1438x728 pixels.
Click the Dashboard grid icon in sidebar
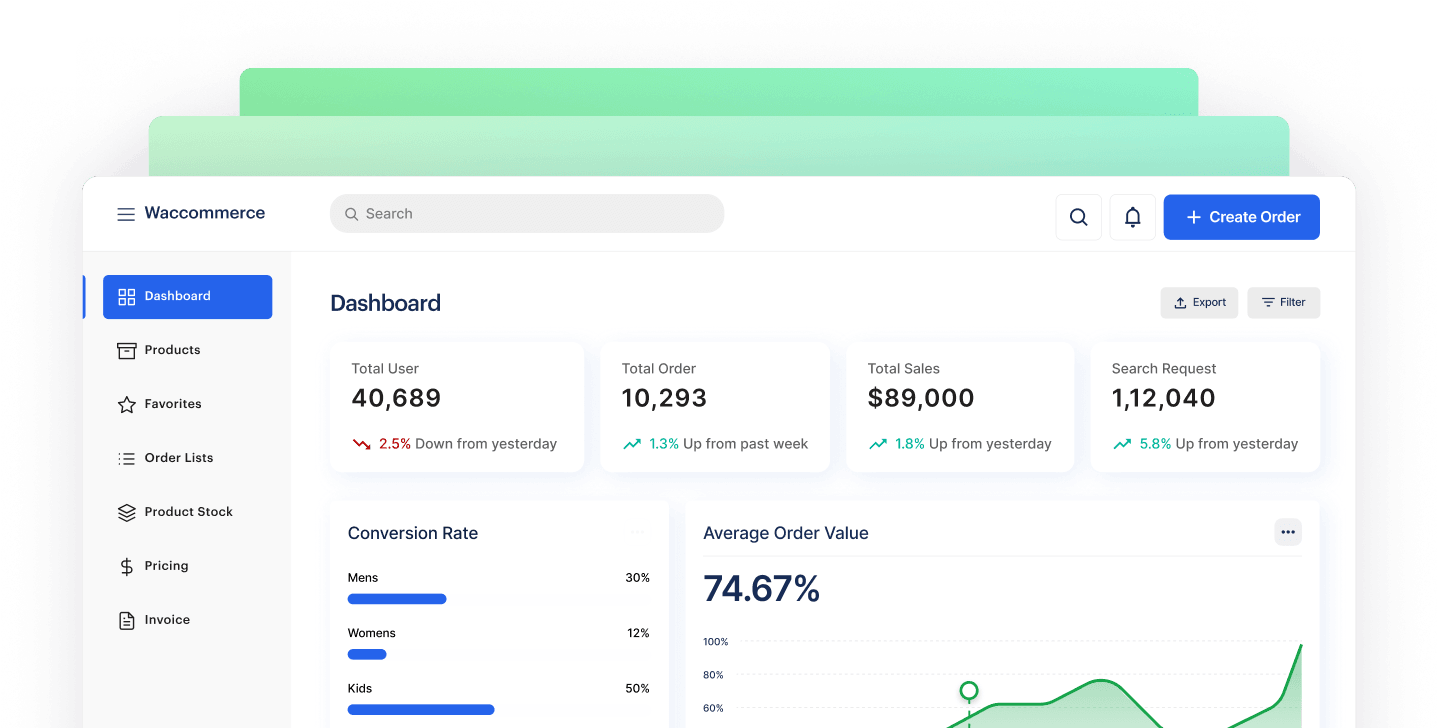[x=126, y=297]
